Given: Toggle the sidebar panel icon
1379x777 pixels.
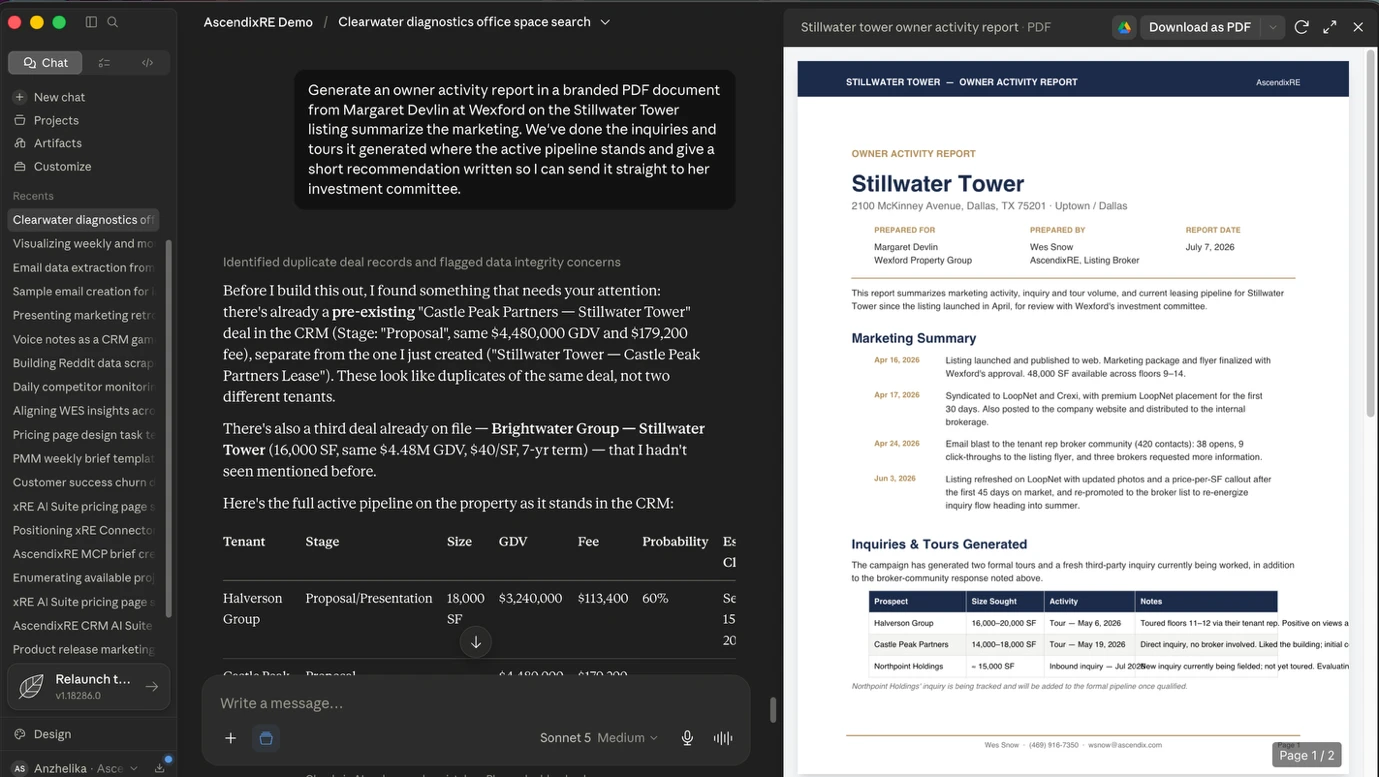Looking at the screenshot, I should tap(91, 22).
